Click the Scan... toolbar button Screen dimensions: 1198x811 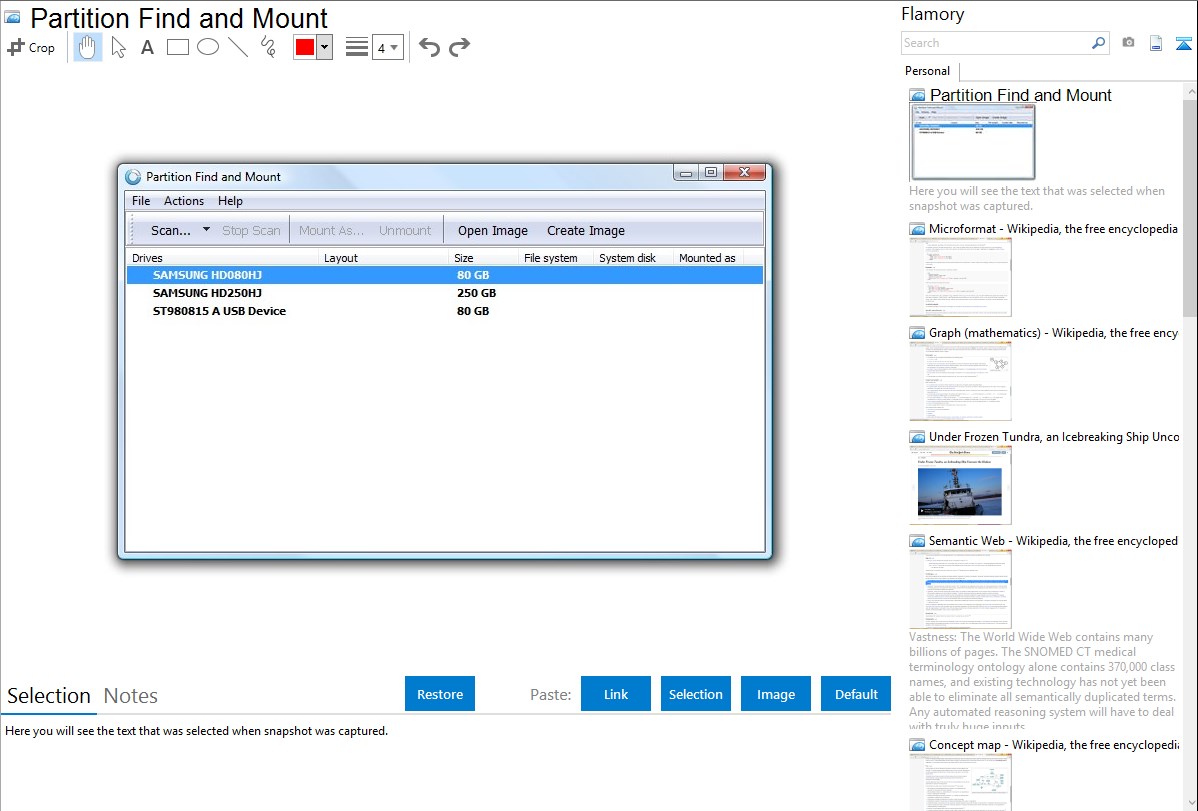[x=171, y=230]
